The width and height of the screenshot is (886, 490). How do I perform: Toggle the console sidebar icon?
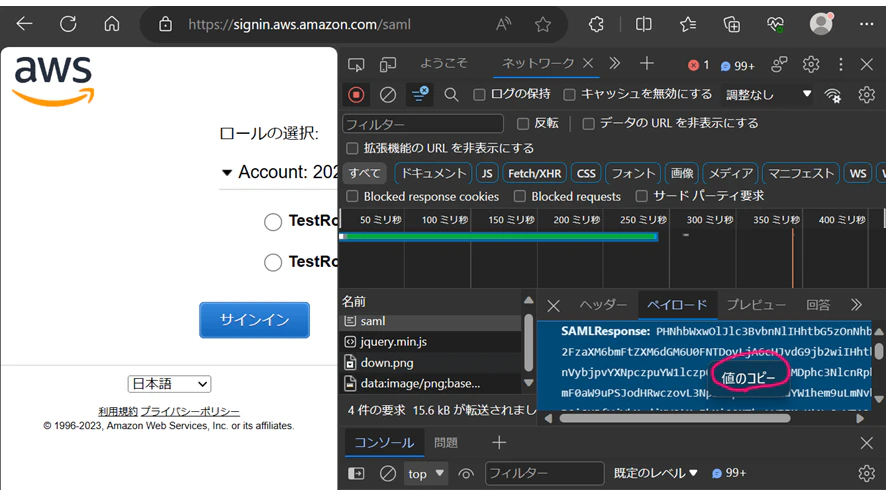point(356,473)
